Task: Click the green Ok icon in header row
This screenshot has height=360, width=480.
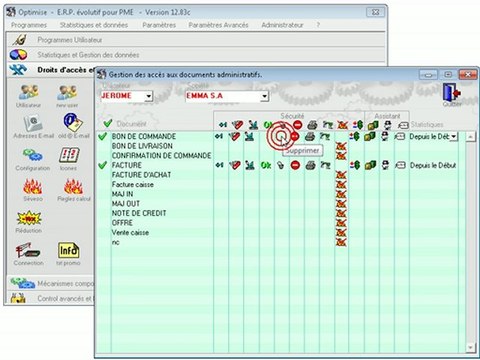Action: (267, 125)
